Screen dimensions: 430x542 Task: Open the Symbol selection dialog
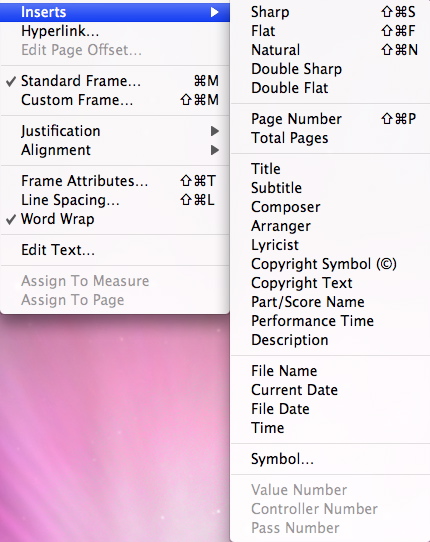click(330, 459)
